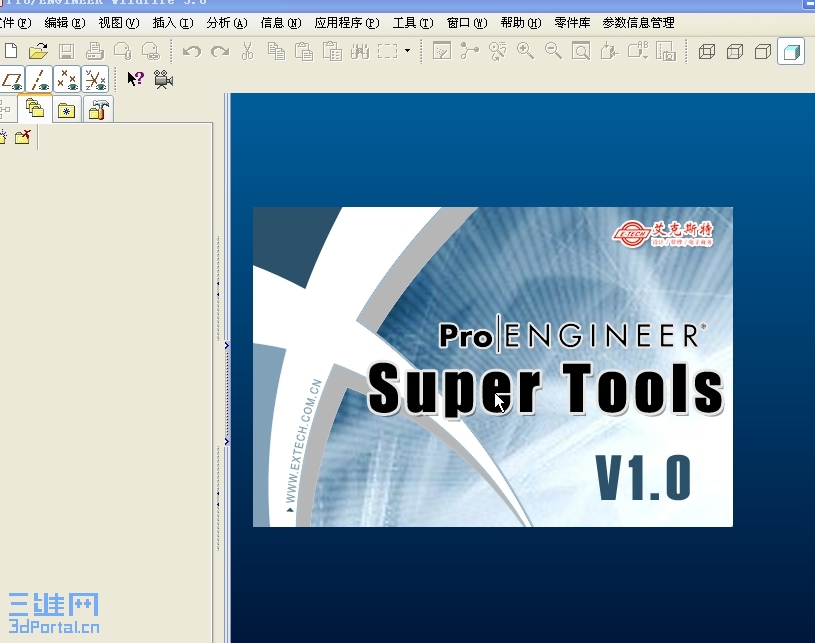Open the 帮助(H) menu

pyautogui.click(x=521, y=23)
